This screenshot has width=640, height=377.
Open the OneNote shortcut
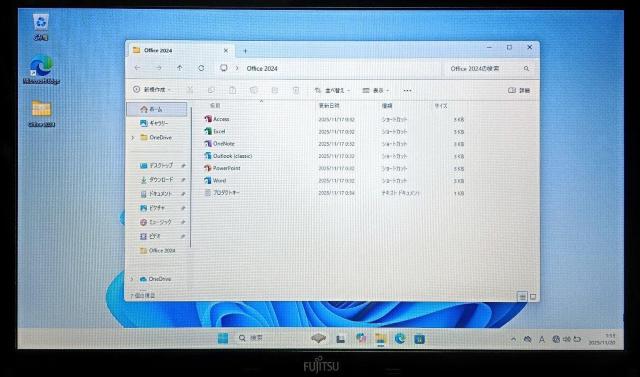220,144
